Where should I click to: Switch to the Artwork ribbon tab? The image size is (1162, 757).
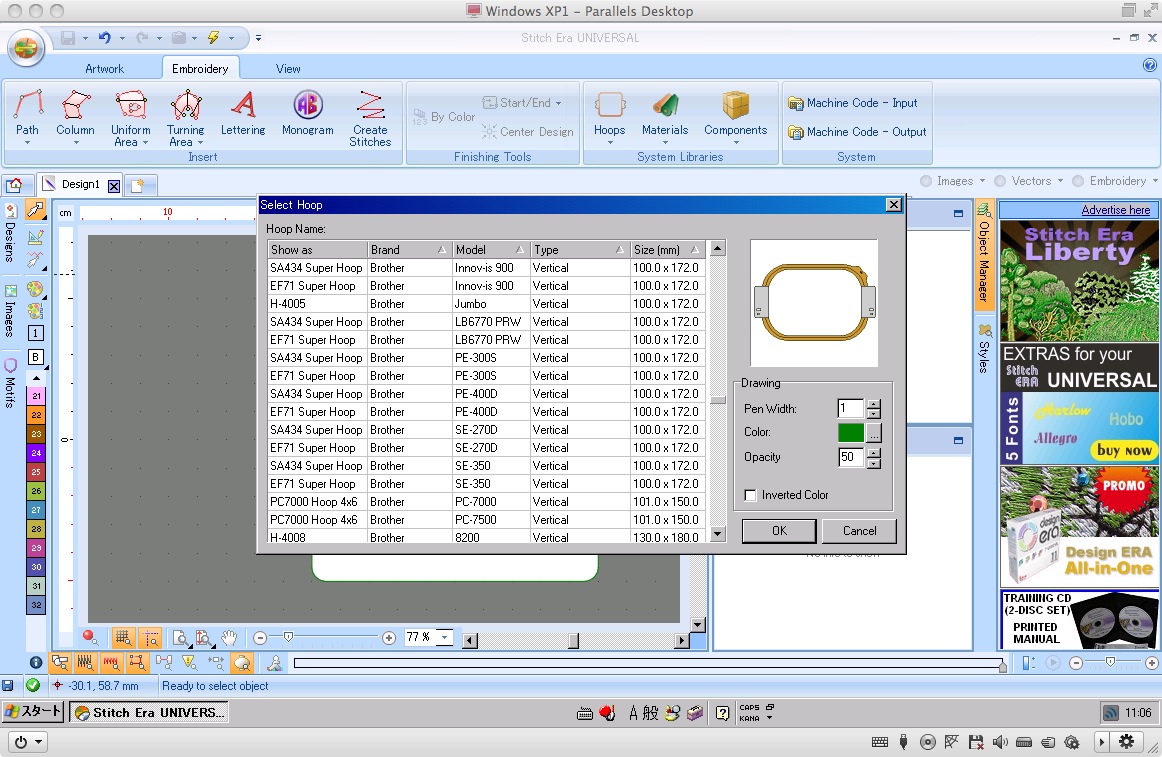(x=104, y=68)
